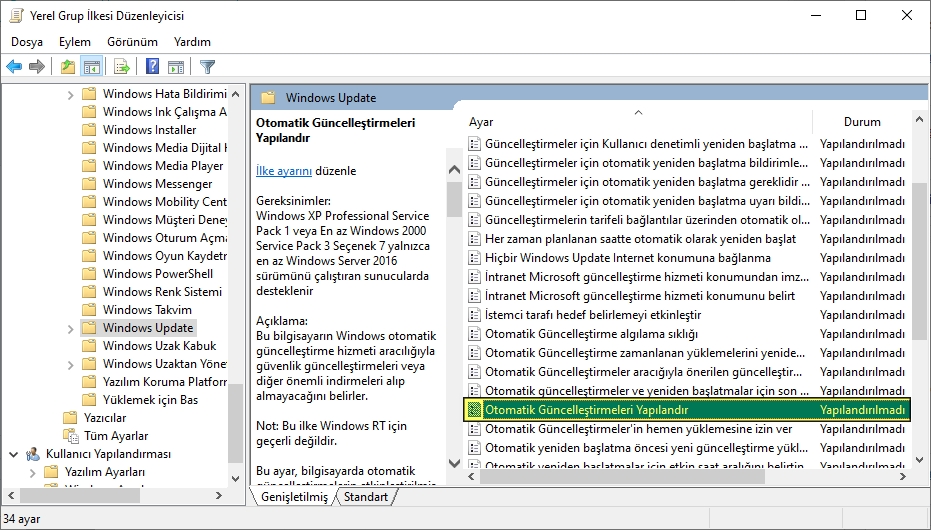Click the Tüm Ayarlar icon in tree
931x530 pixels.
click(71, 436)
